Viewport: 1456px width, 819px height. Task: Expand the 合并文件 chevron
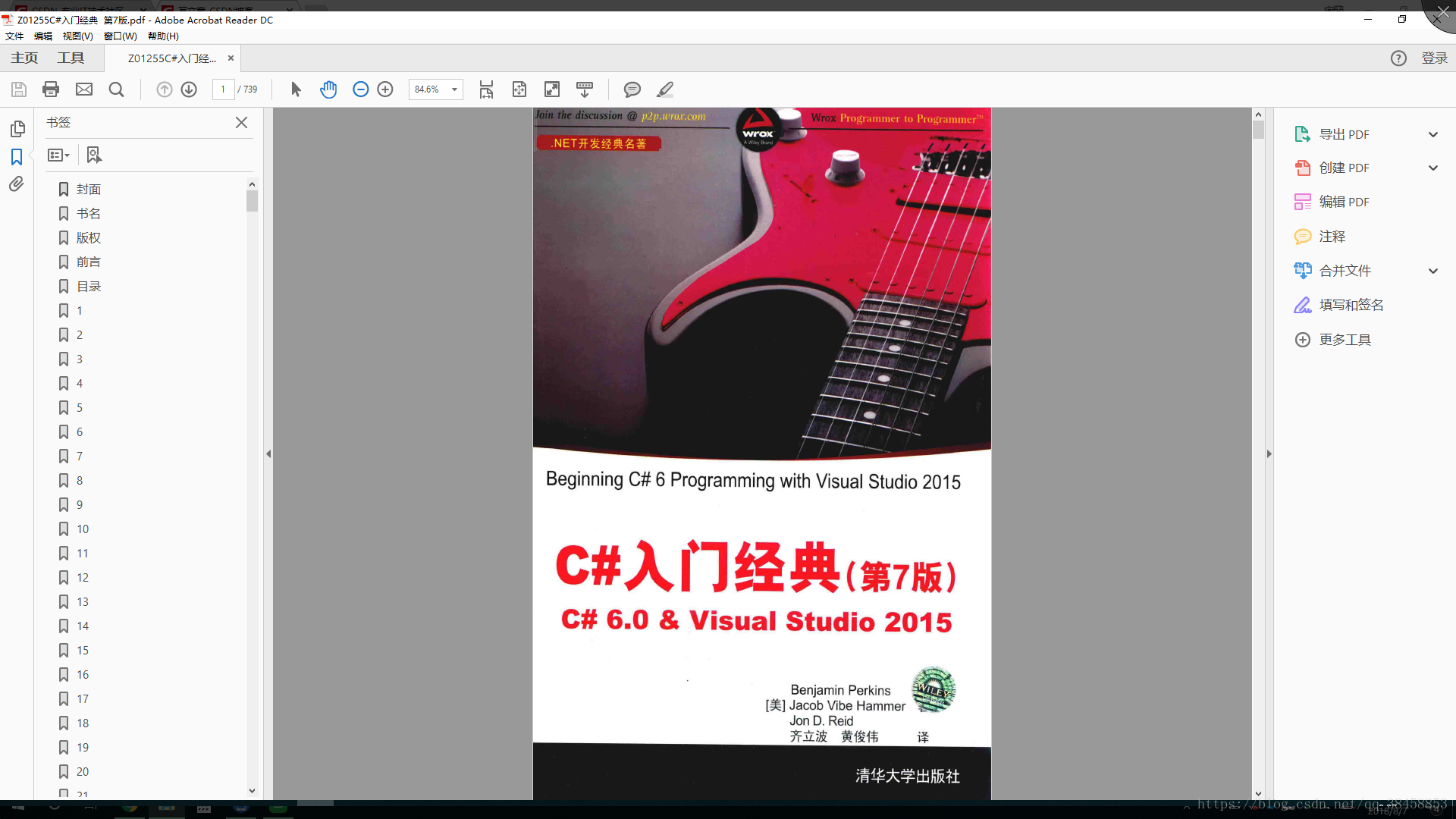tap(1433, 271)
